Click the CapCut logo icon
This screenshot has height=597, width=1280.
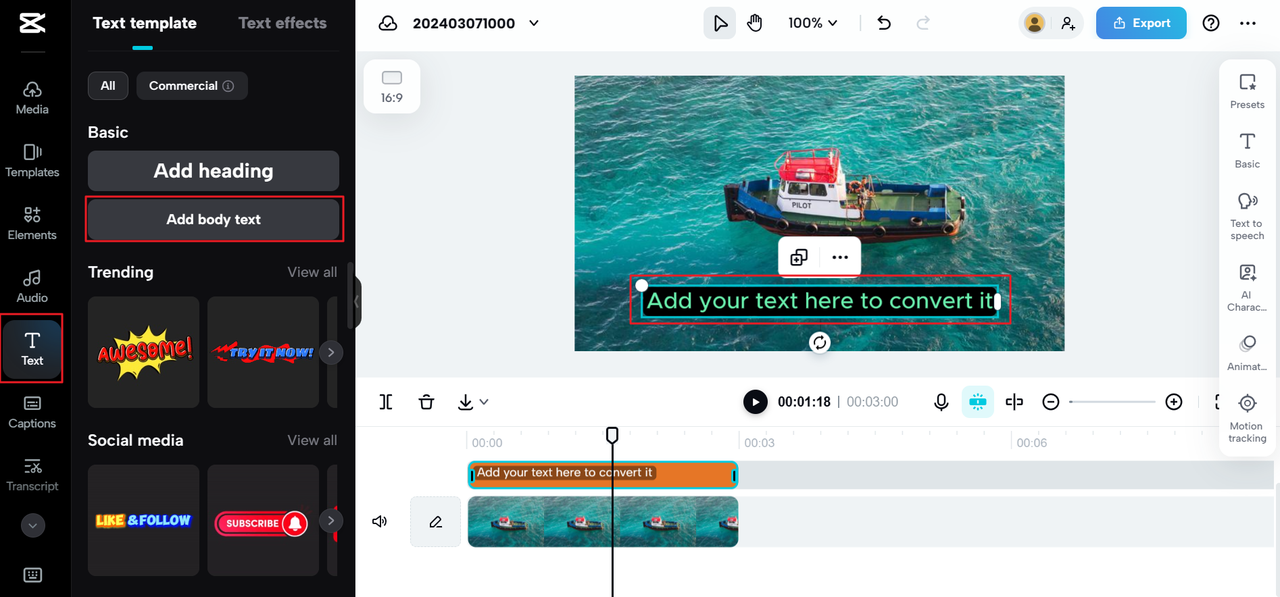point(32,22)
